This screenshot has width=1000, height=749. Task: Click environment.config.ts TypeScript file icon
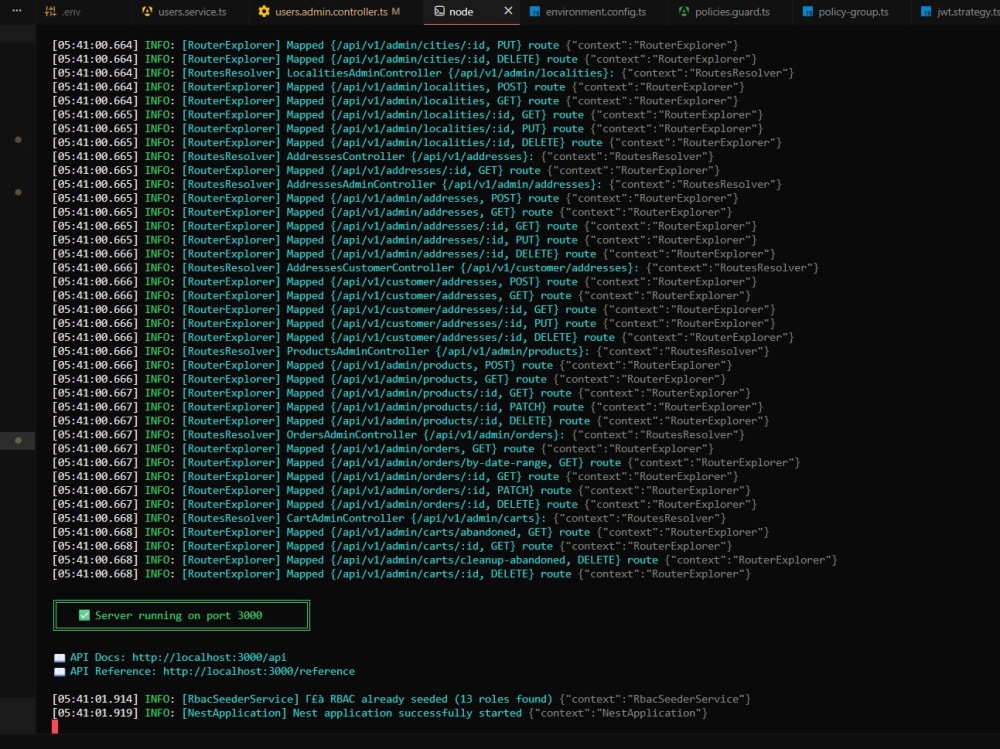click(x=535, y=11)
